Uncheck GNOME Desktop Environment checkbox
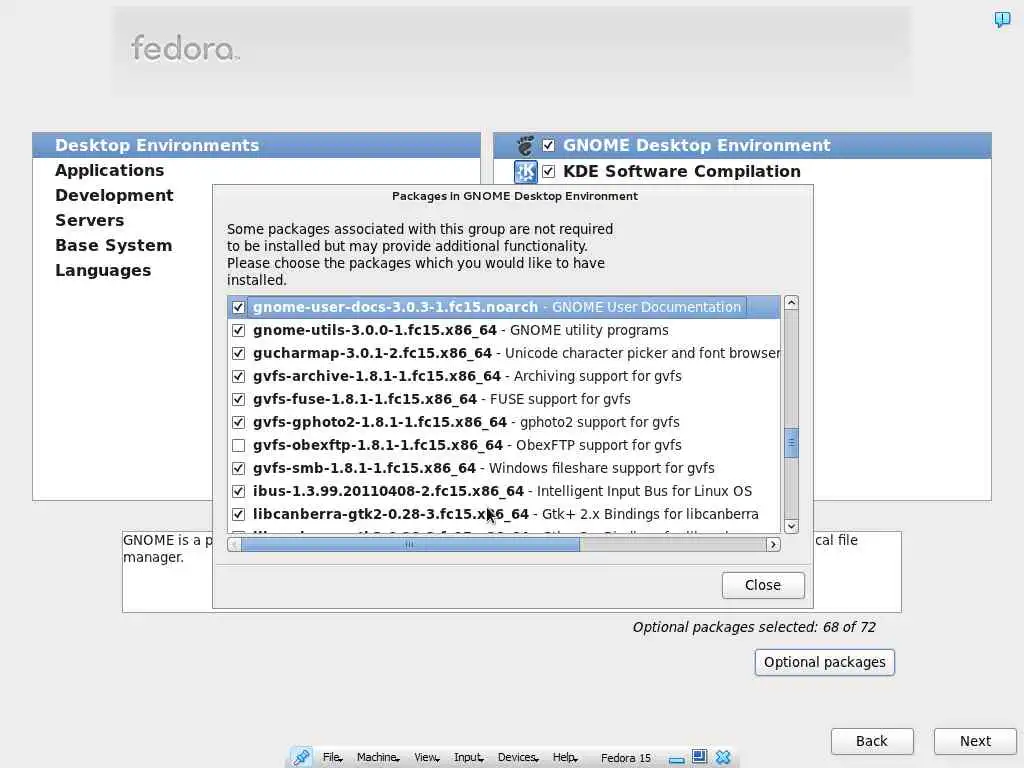This screenshot has height=768, width=1024. pyautogui.click(x=549, y=145)
